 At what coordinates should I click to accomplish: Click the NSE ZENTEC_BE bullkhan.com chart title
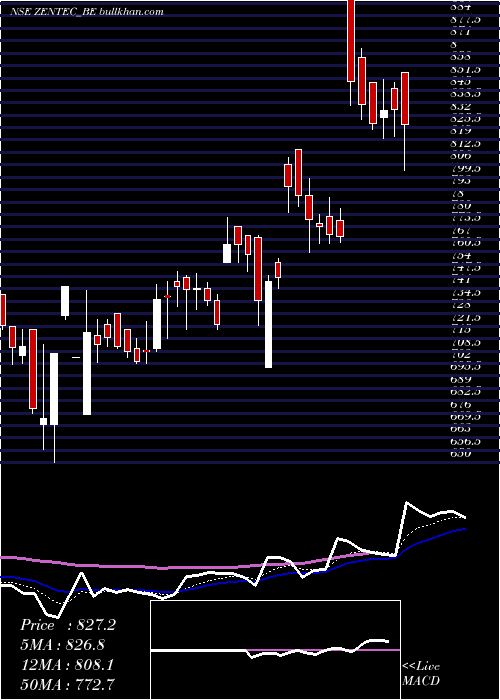(x=87, y=12)
